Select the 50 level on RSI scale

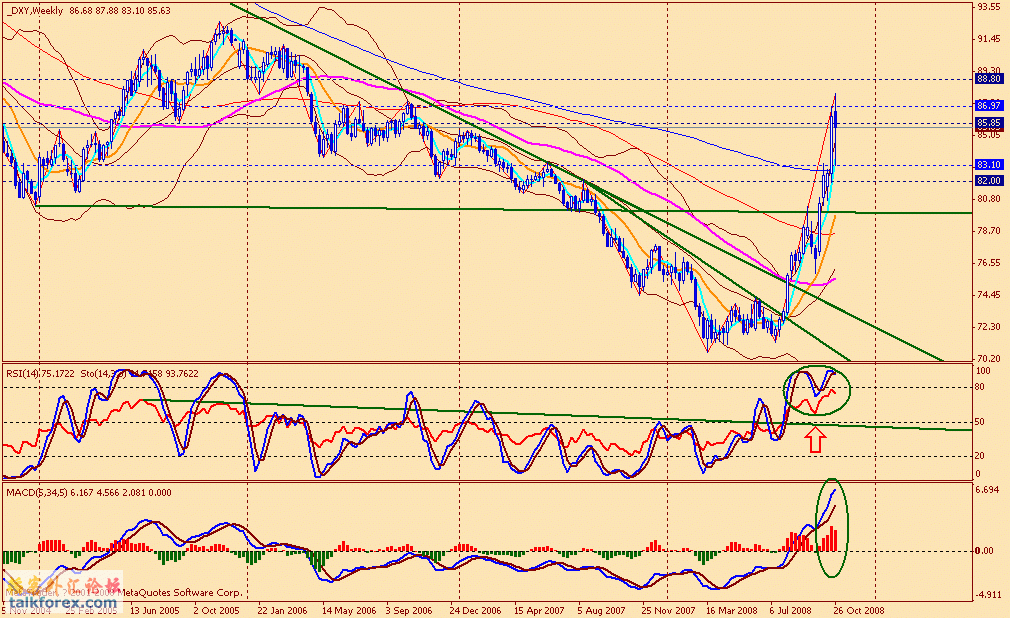980,422
